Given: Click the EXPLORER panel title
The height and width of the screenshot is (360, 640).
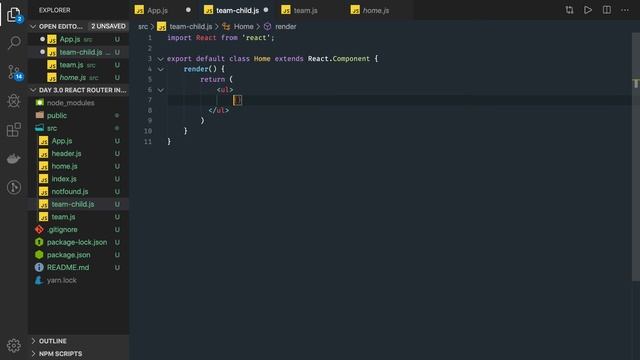Looking at the screenshot, I should click(55, 10).
